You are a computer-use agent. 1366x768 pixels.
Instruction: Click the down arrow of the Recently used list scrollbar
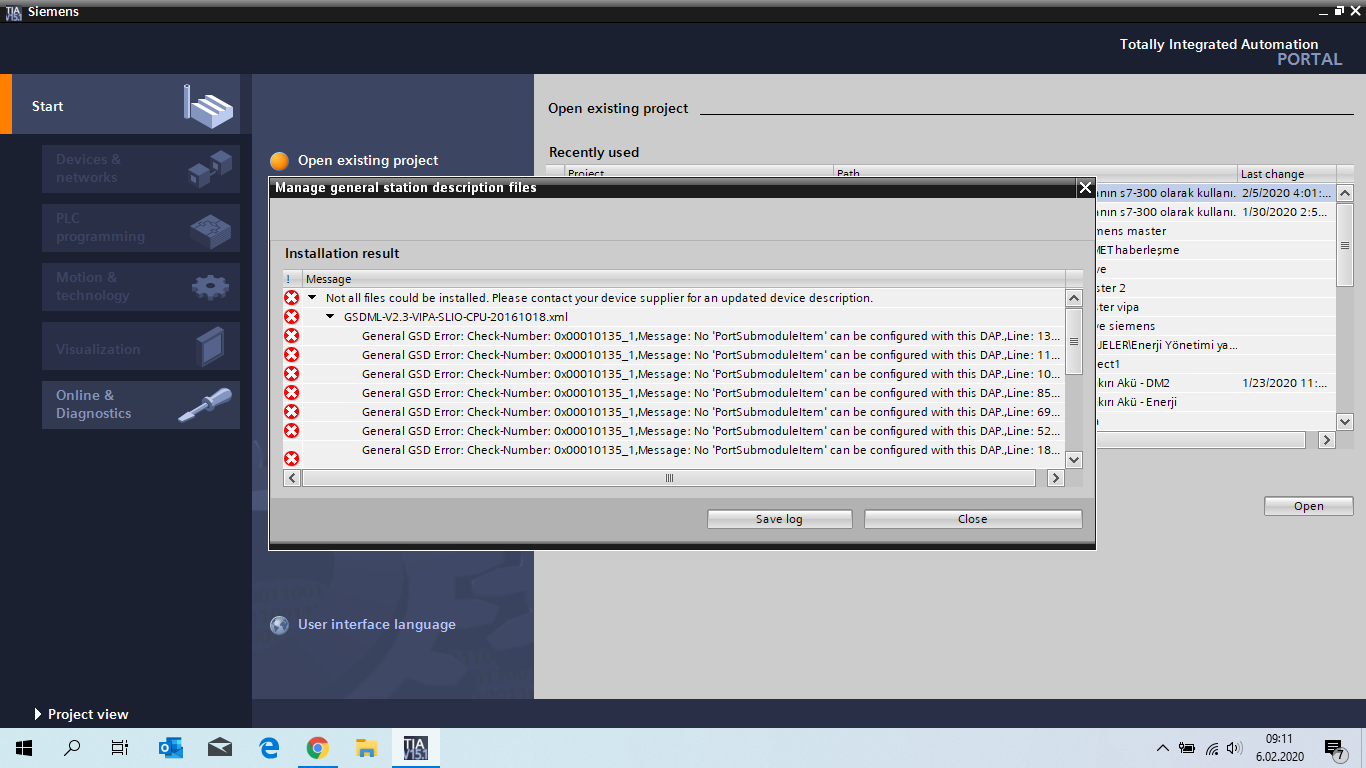click(1345, 422)
